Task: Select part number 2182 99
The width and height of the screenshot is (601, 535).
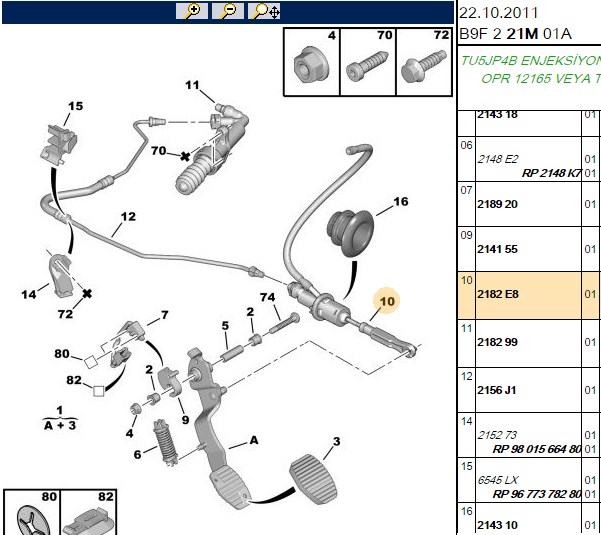Action: (x=497, y=342)
